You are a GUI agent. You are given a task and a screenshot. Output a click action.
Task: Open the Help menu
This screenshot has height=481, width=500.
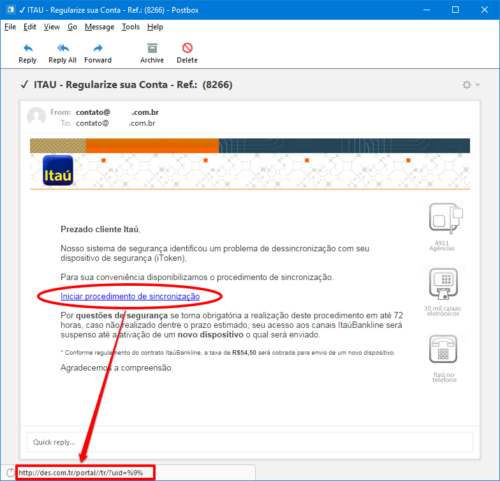coord(155,27)
